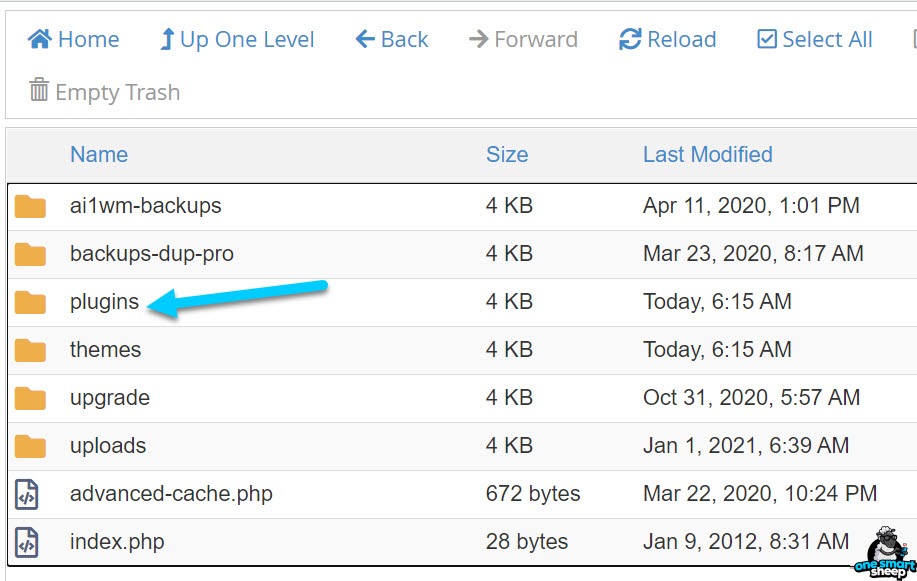Select the ai1wm-backups folder name
The image size is (917, 581).
pyautogui.click(x=146, y=206)
